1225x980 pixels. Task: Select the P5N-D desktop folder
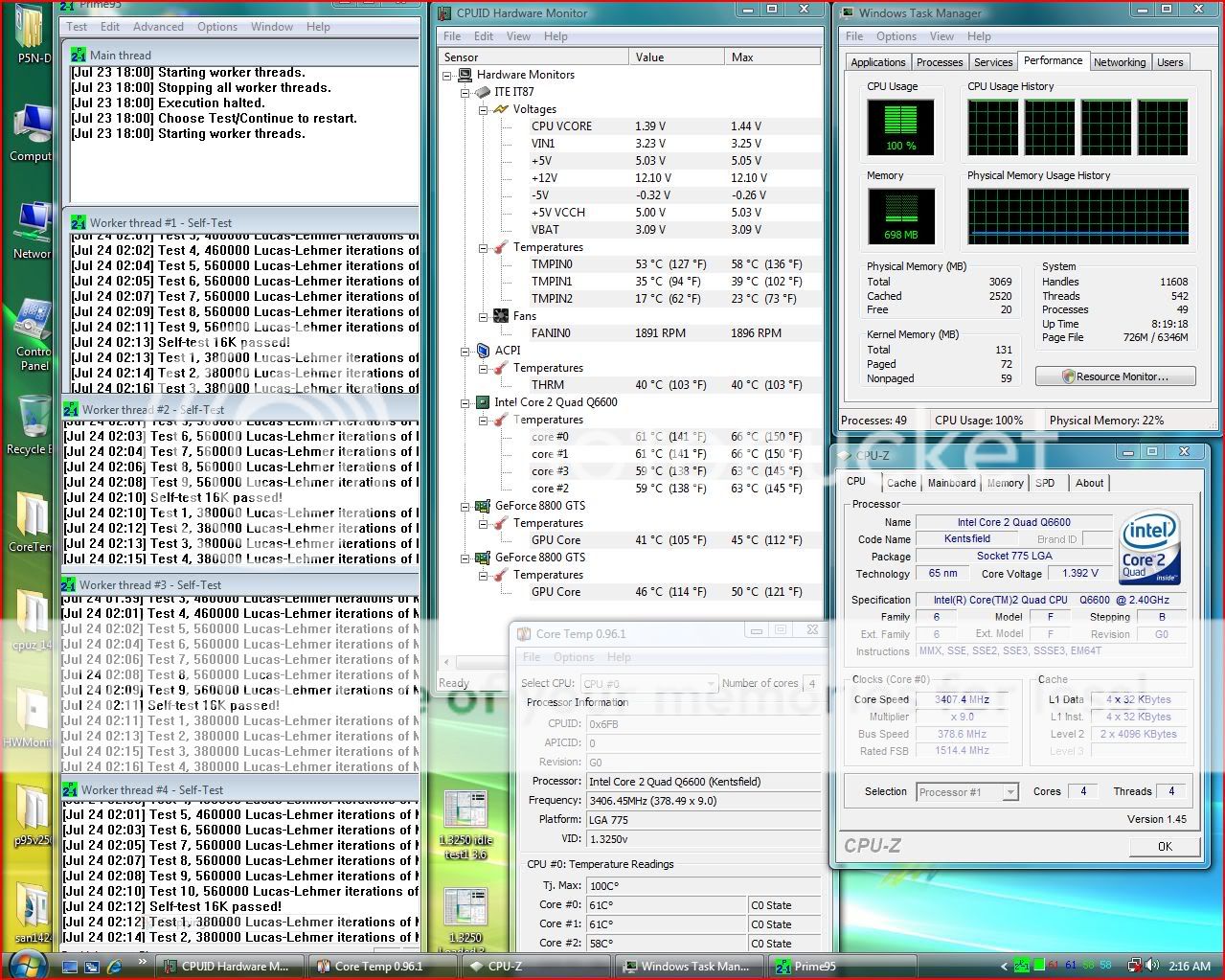(32, 34)
